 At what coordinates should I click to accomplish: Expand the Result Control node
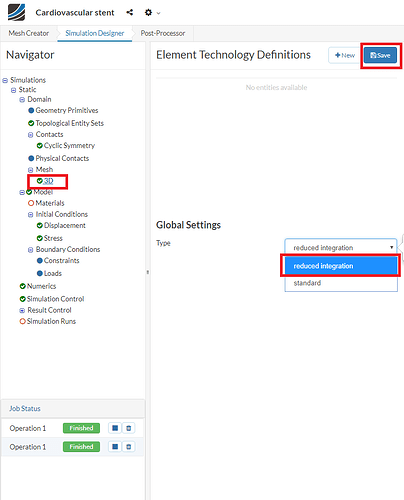coord(22,311)
